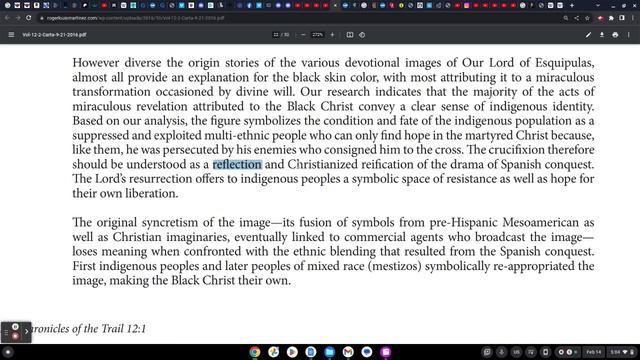
Task: Open the Extensions puzzle icon
Action: [x=611, y=18]
